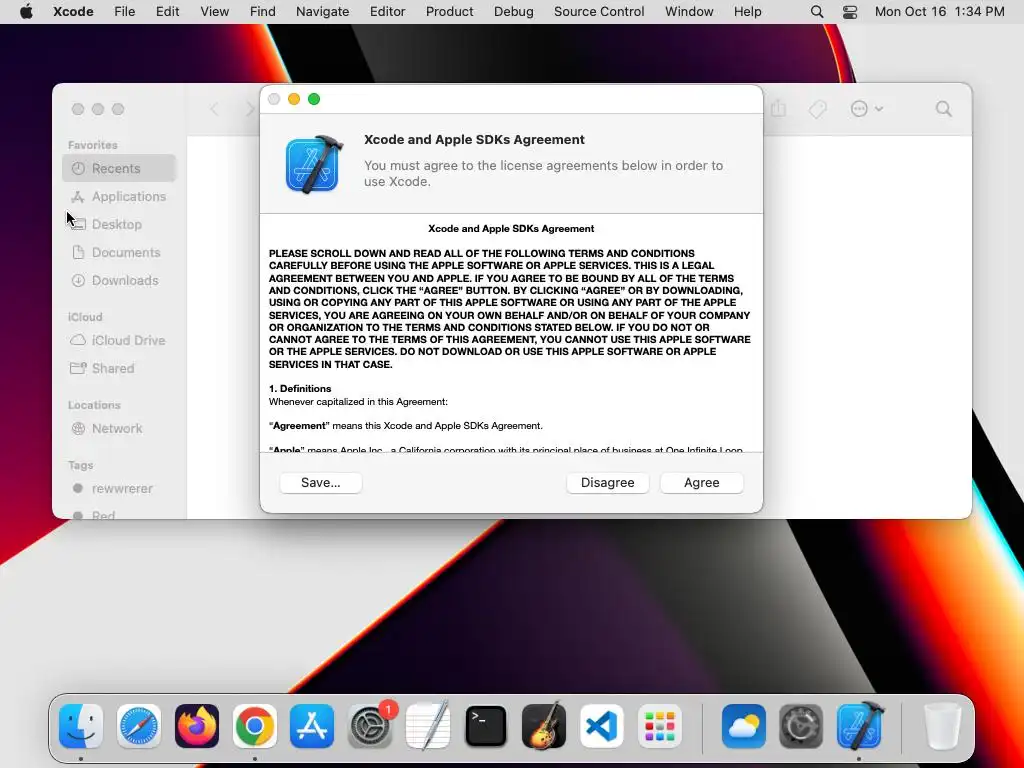Open Terminal from the Dock
1024x768 pixels.
pos(486,726)
